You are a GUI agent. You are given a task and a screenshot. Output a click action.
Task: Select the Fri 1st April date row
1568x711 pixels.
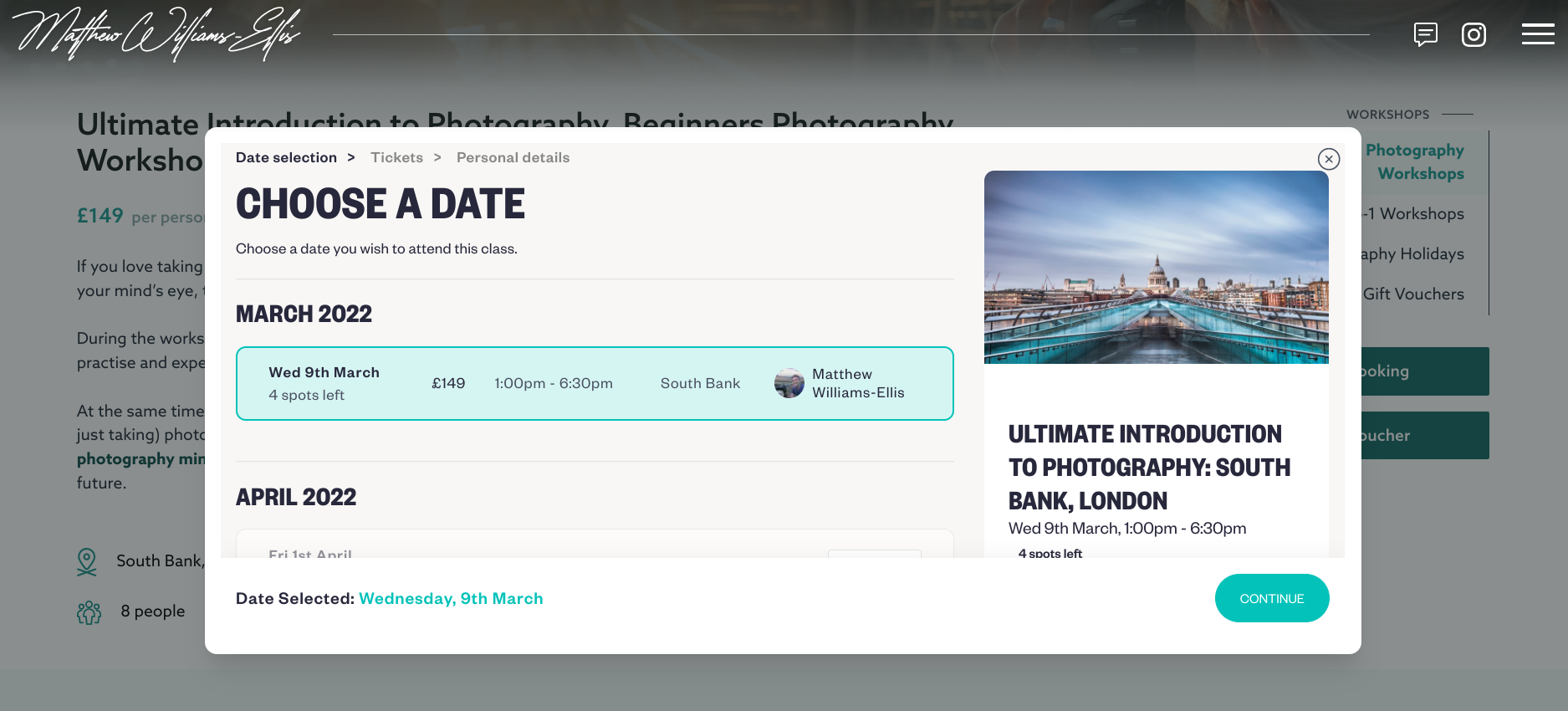coord(595,544)
